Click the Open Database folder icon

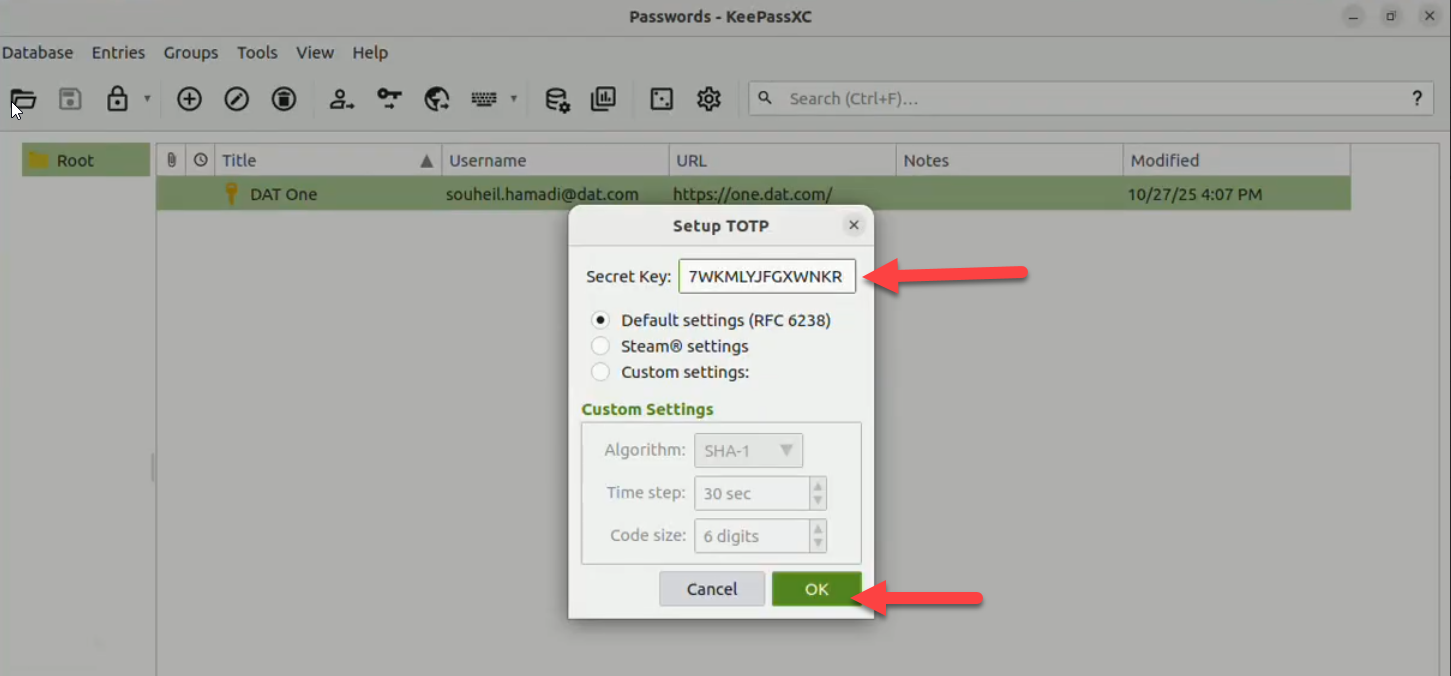23,99
